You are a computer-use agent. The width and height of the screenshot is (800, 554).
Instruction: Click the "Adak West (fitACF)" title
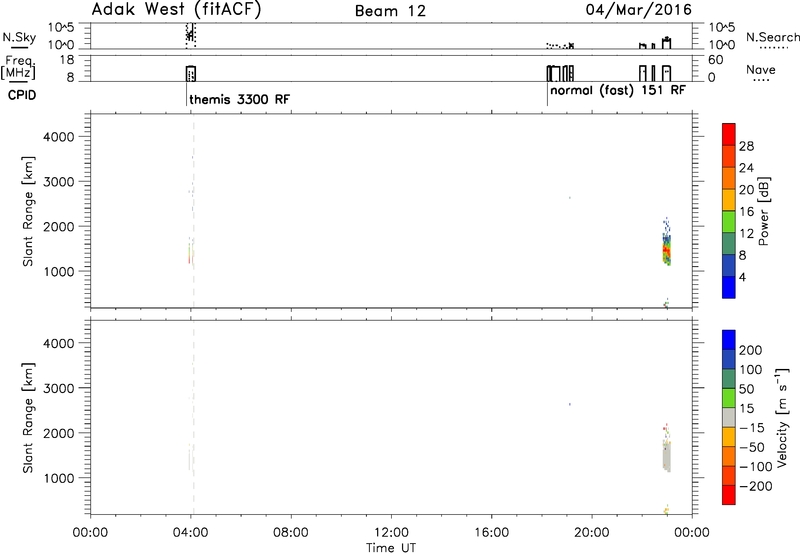pos(176,10)
